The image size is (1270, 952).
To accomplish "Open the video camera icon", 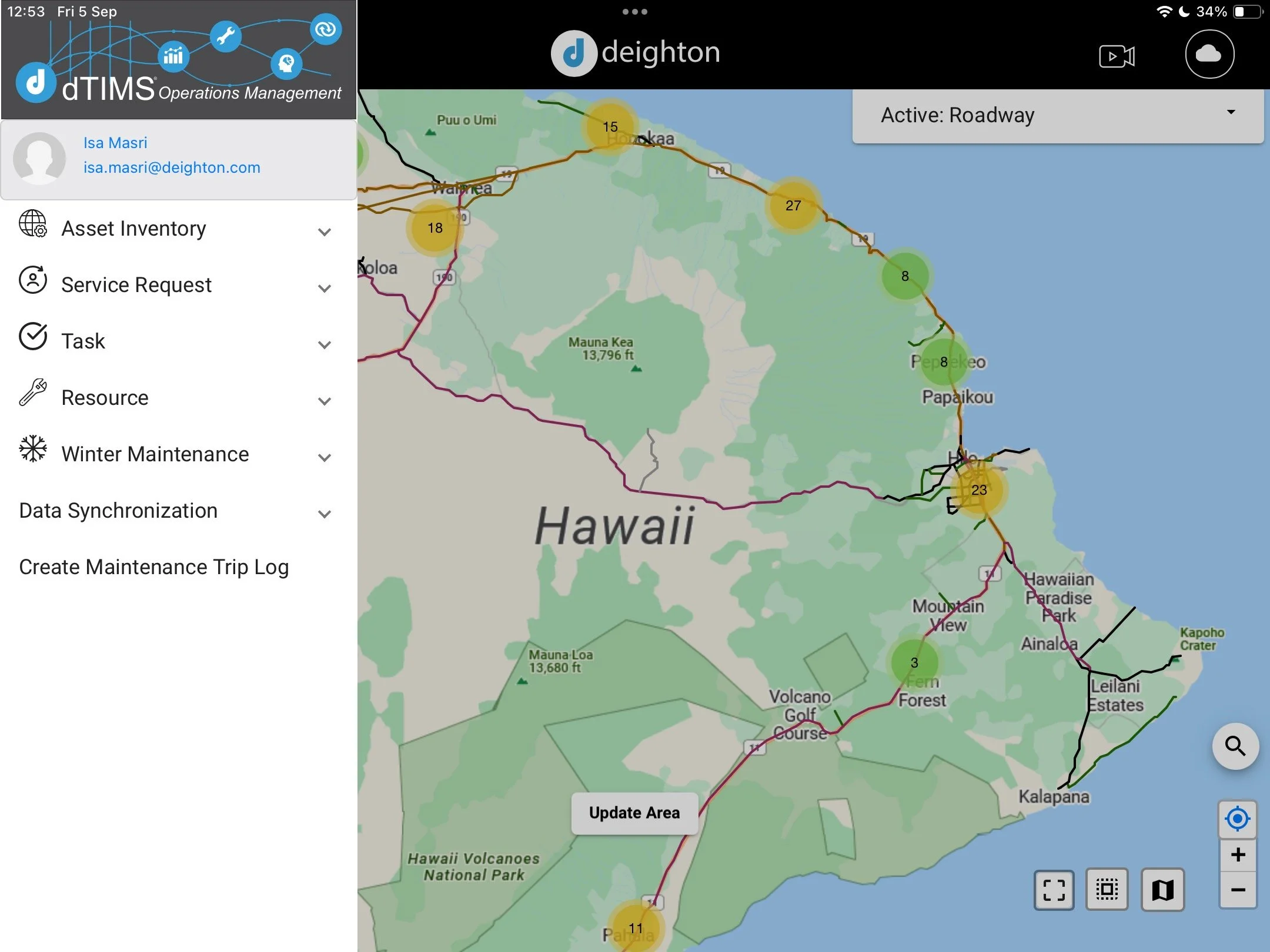I will coord(1116,56).
